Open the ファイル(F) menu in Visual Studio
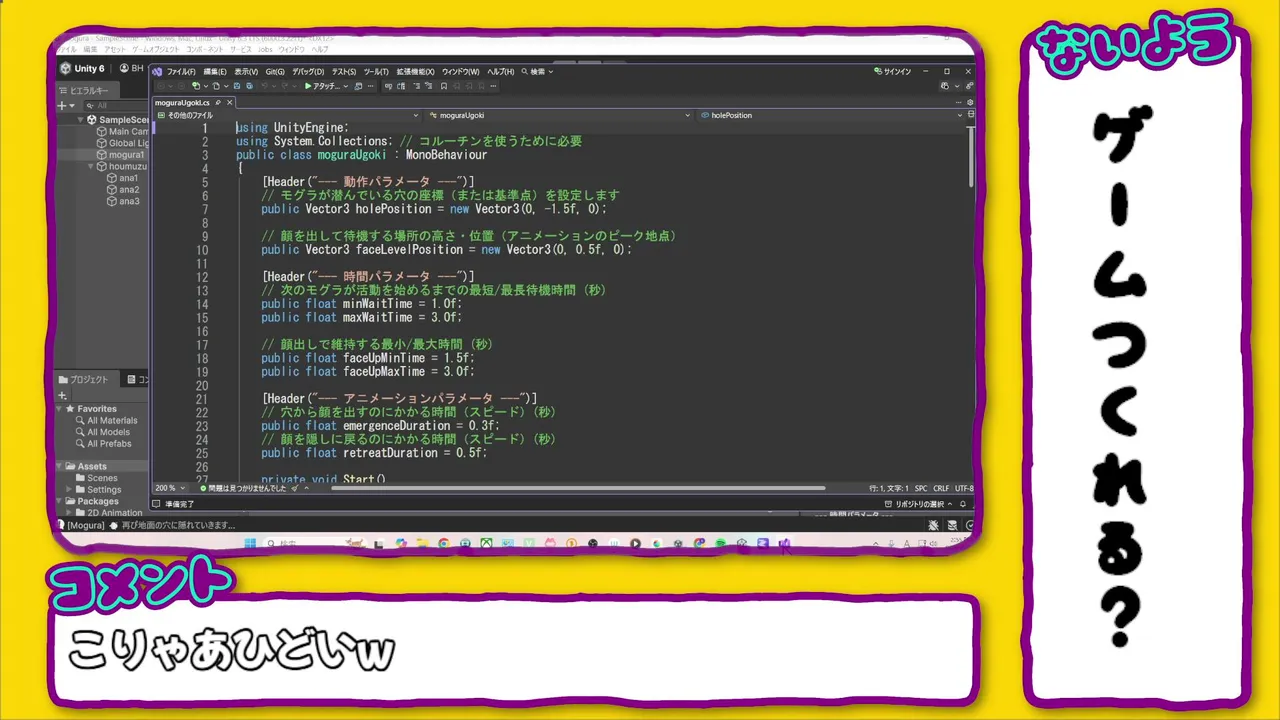 (181, 72)
